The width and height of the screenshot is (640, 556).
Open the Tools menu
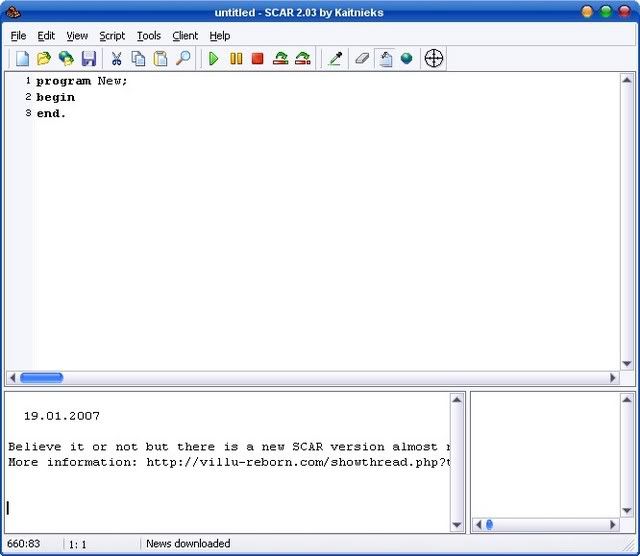click(148, 36)
